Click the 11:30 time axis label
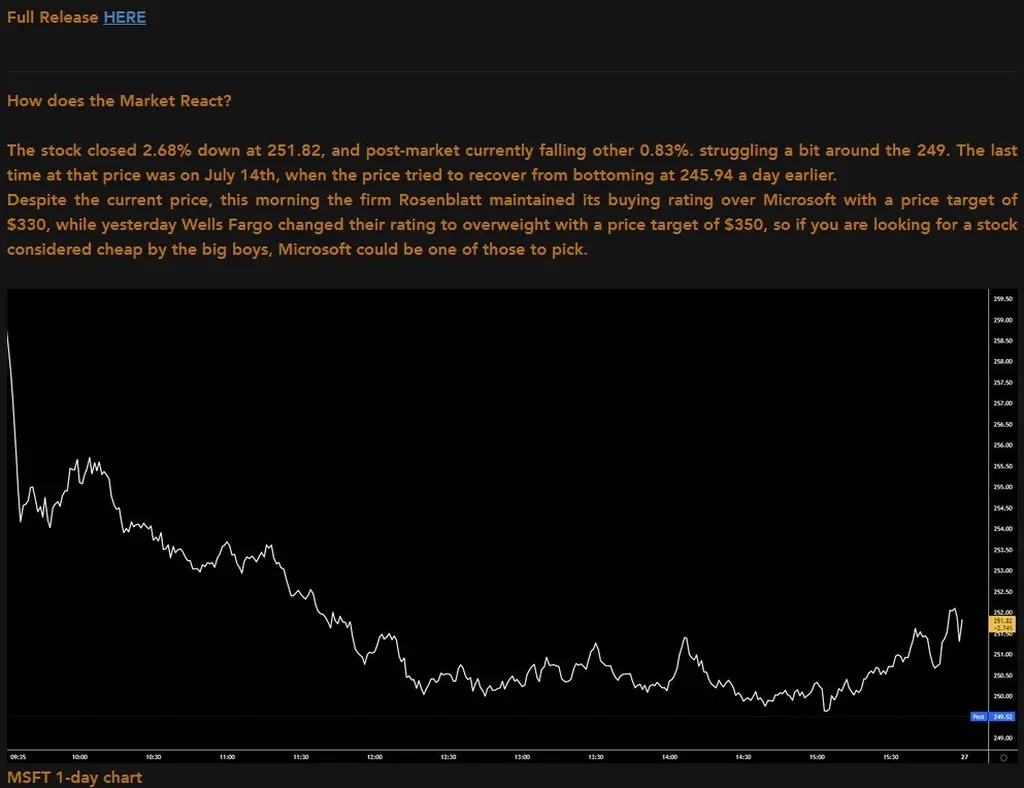Viewport: 1024px width, 788px height. (x=301, y=757)
